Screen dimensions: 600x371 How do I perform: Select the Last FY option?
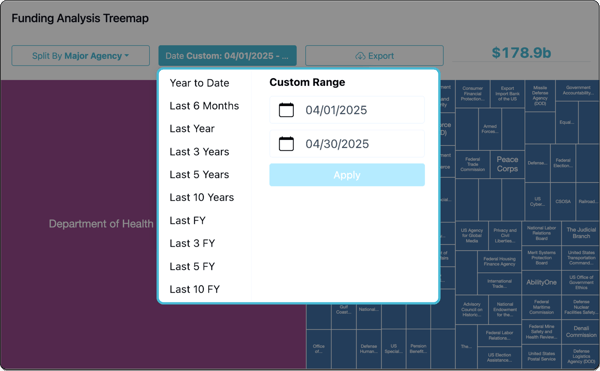pos(188,221)
